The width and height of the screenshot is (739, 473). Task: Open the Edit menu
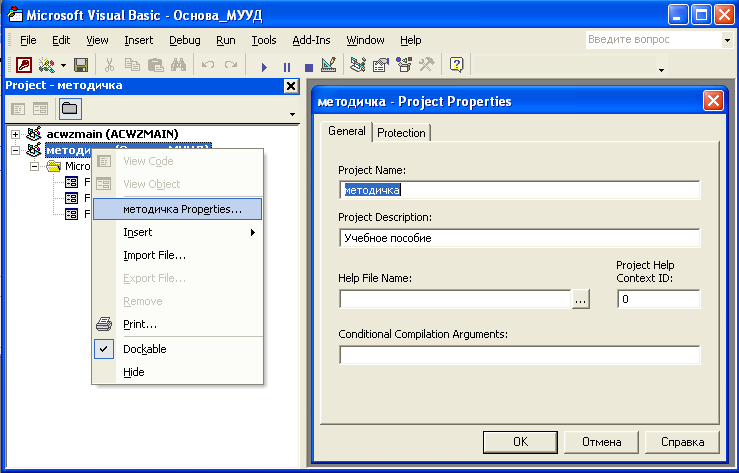coord(61,41)
